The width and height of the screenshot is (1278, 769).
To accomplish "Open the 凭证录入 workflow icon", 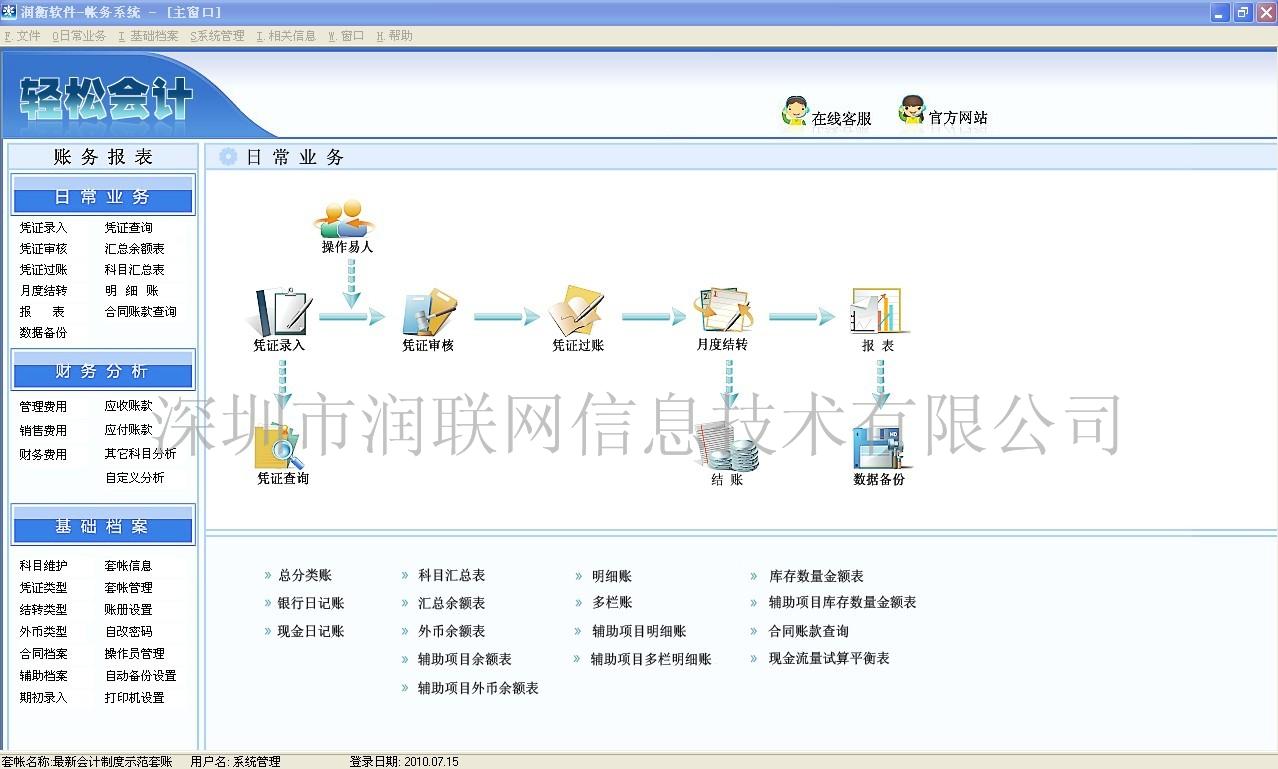I will 280,312.
